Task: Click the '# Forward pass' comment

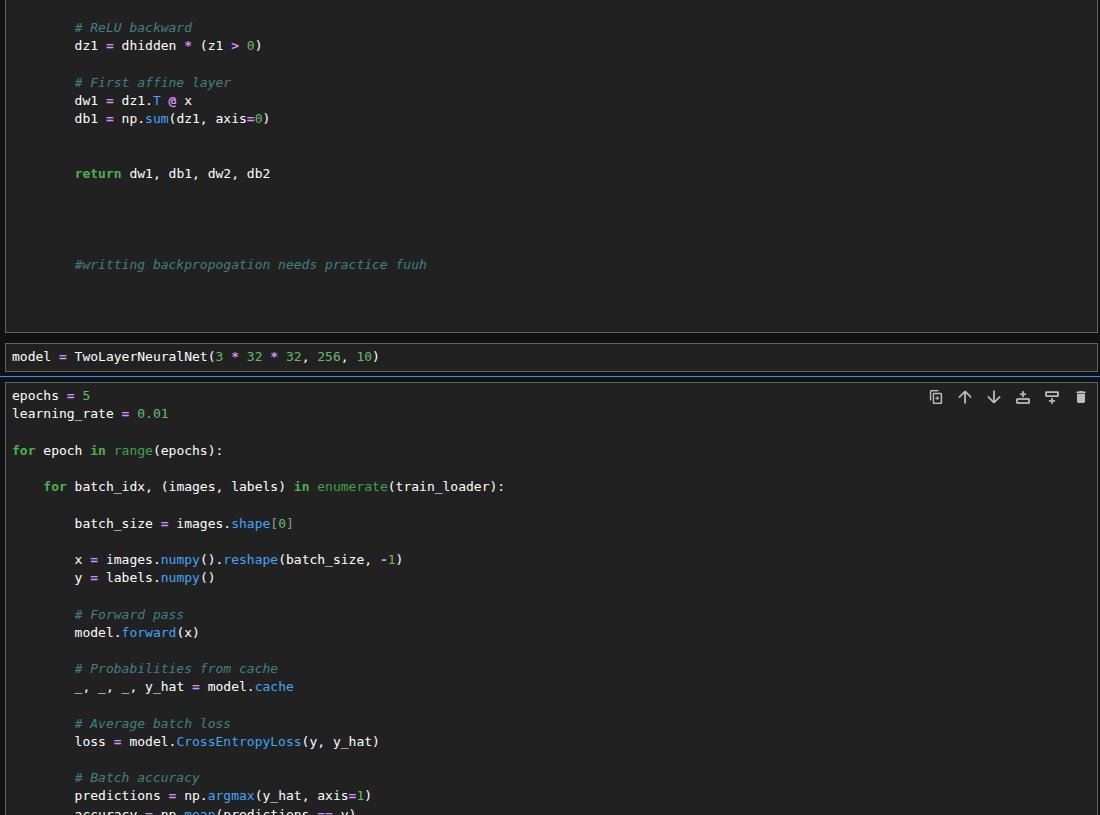Action: (129, 614)
